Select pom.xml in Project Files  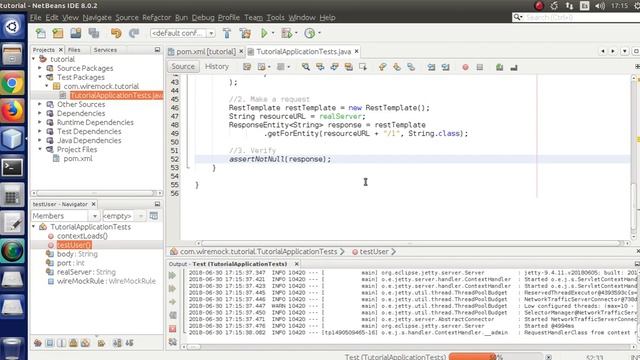click(78, 158)
